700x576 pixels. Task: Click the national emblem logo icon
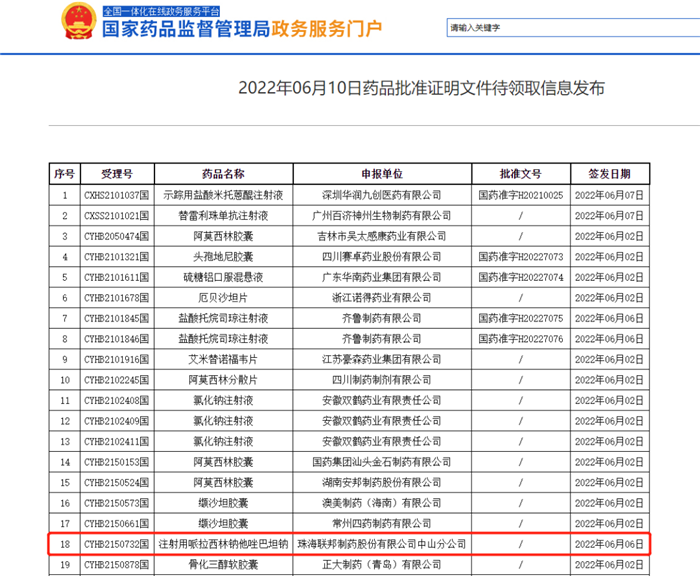pos(79,21)
